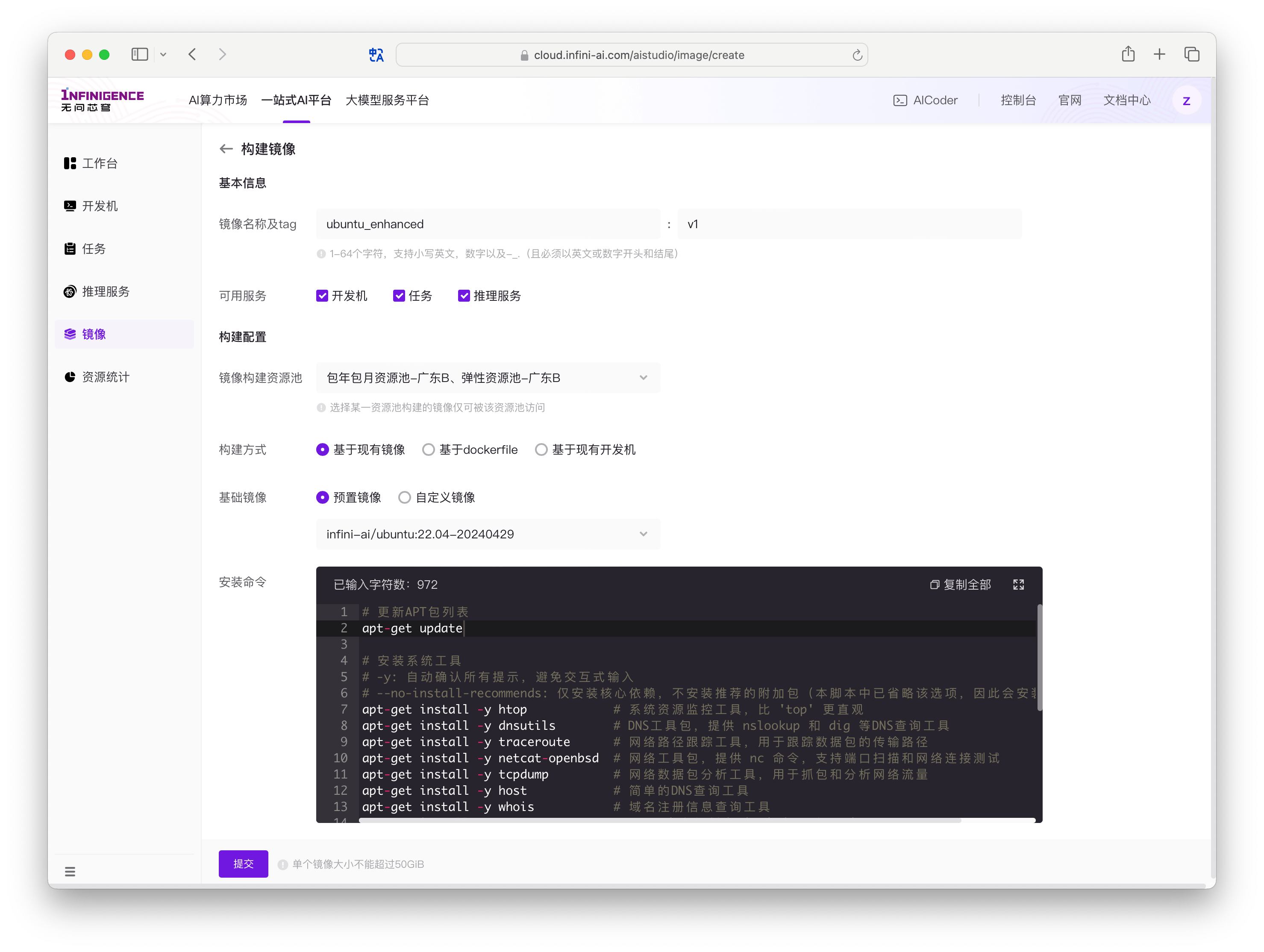Viewport: 1264px width, 952px height.
Task: Collapse sidebar via hamburger icon
Action: coord(70,871)
